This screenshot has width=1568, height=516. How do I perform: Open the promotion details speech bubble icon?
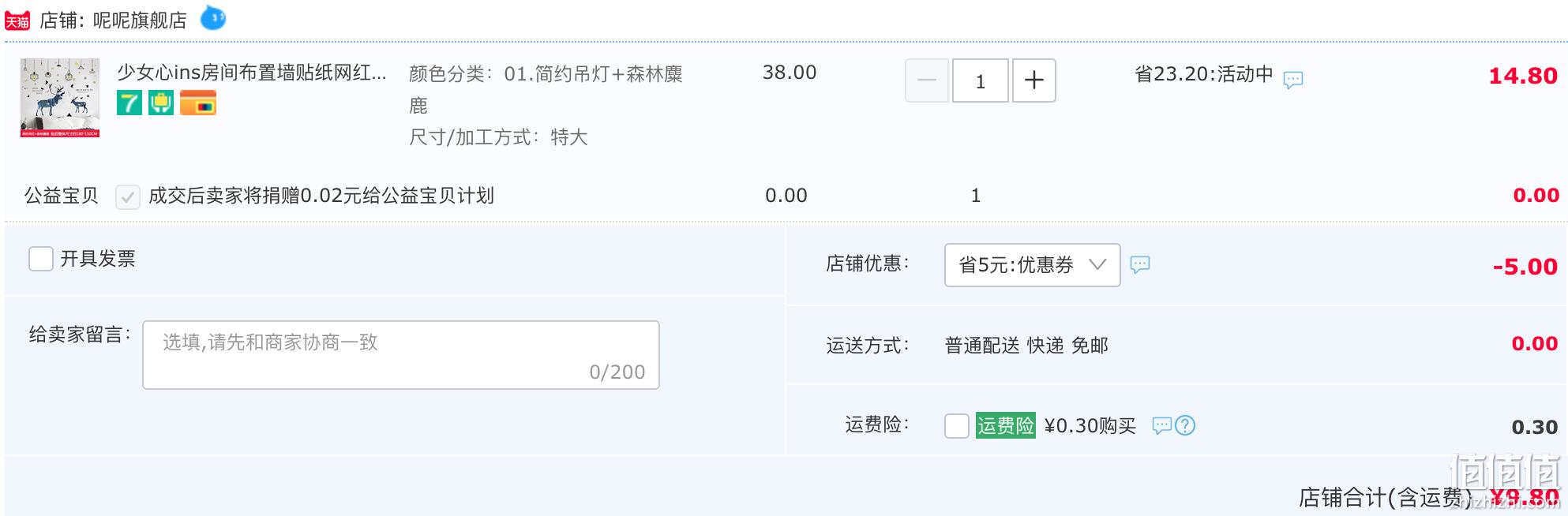coord(1292,79)
